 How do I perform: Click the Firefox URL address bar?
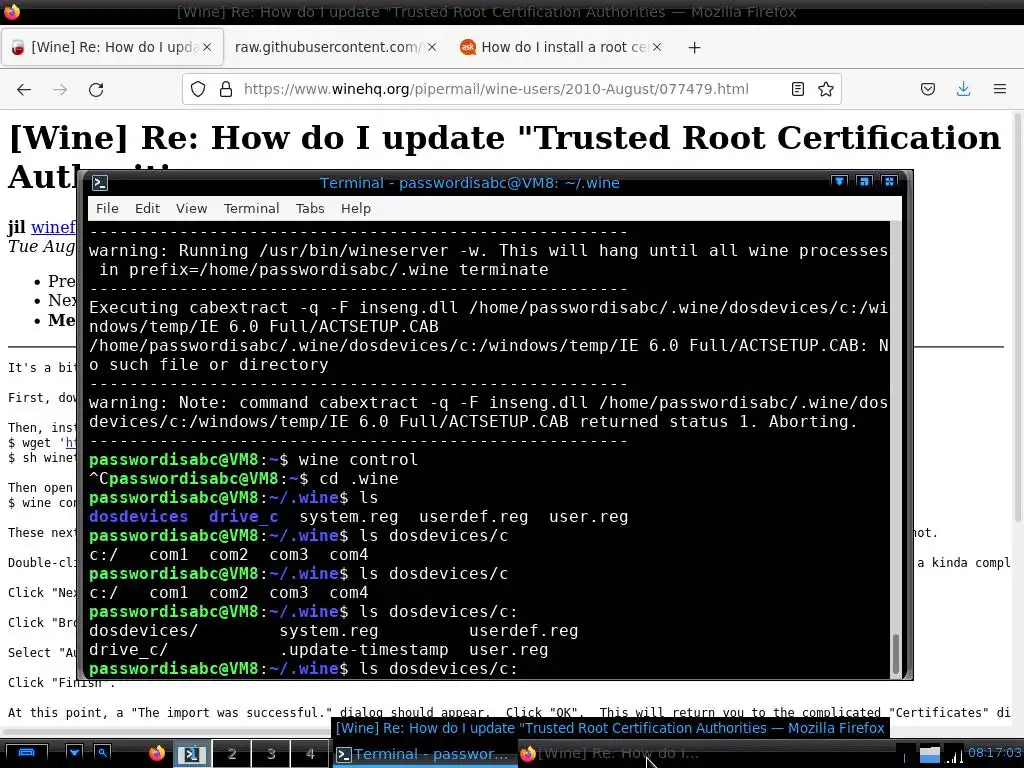click(x=496, y=89)
